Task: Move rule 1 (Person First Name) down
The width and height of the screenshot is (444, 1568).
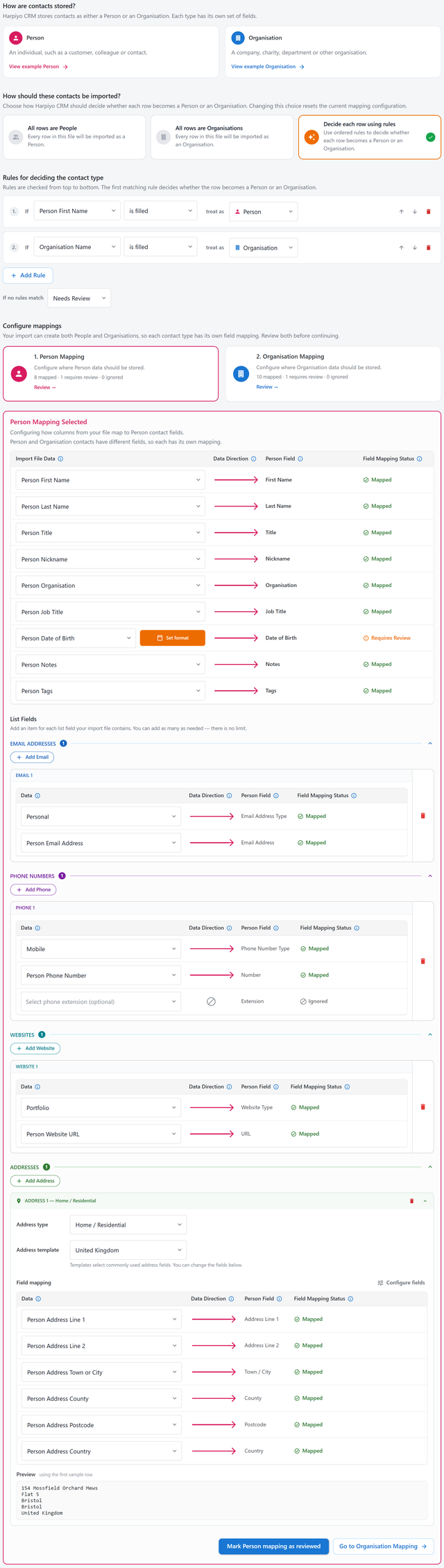Action: (415, 212)
